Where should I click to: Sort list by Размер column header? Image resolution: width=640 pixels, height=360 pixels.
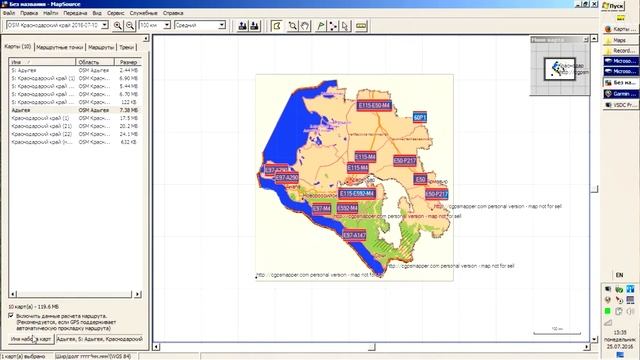128,62
